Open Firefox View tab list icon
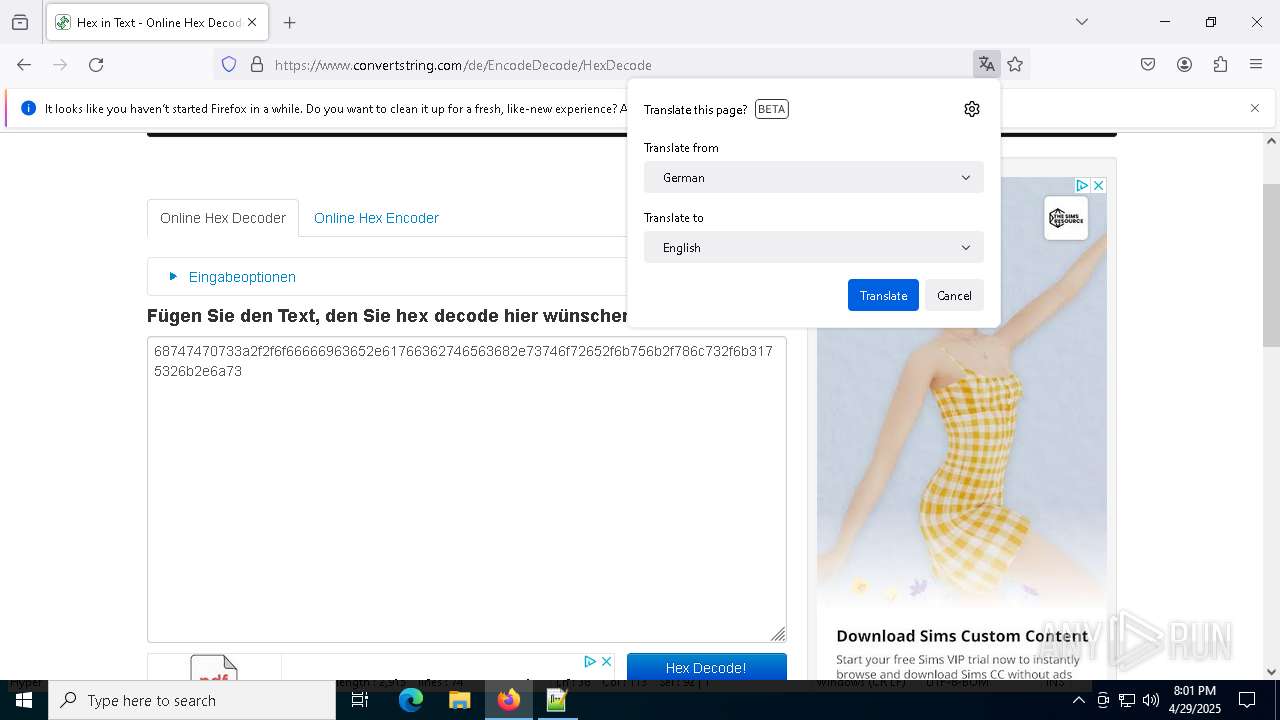1280x720 pixels. (x=20, y=22)
